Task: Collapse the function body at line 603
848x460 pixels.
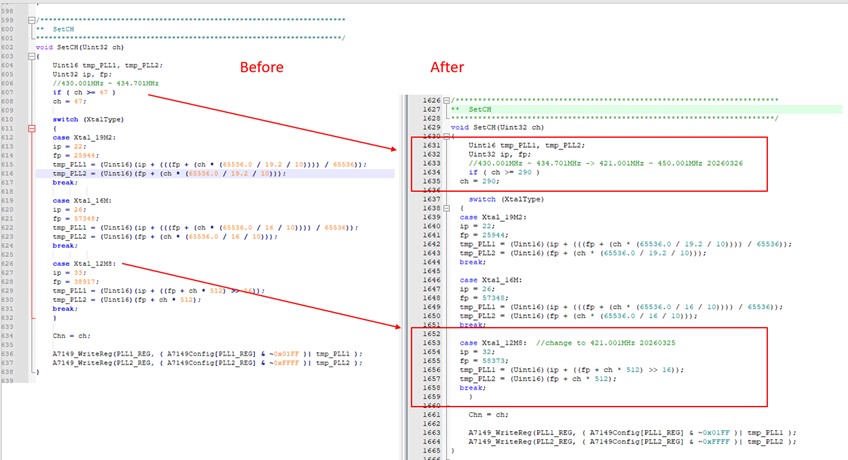Action: (x=32, y=56)
